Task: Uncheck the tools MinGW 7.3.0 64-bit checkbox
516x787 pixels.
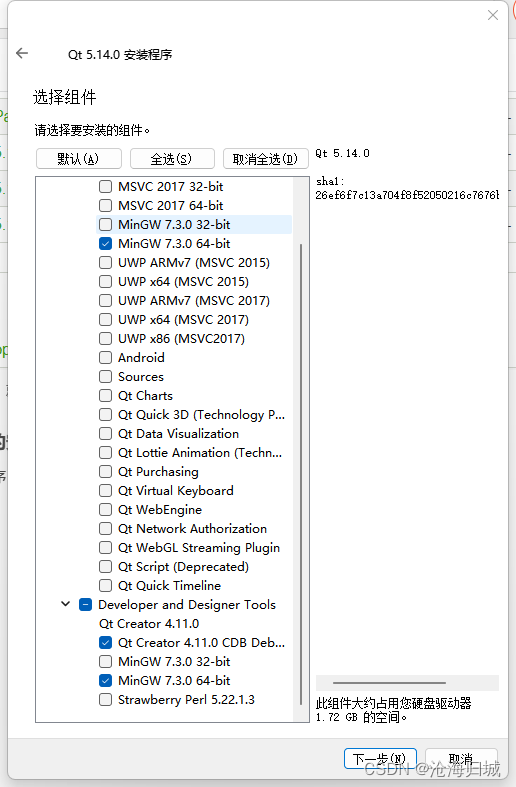Action: click(105, 681)
